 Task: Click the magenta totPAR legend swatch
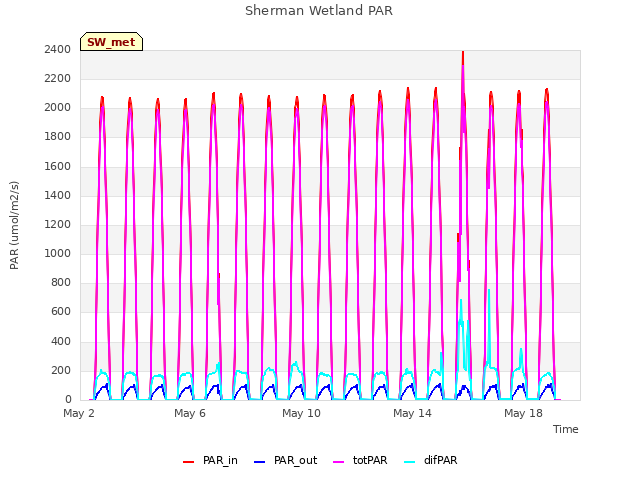[338, 462]
